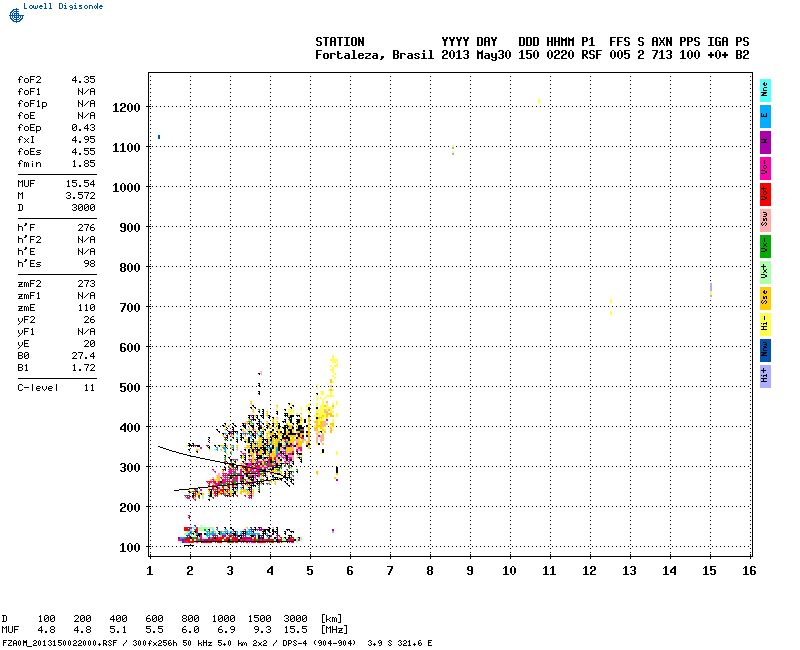Viewport: 800px width, 650px height.
Task: Click the cyan Nne legend swatch
Action: 765,90
